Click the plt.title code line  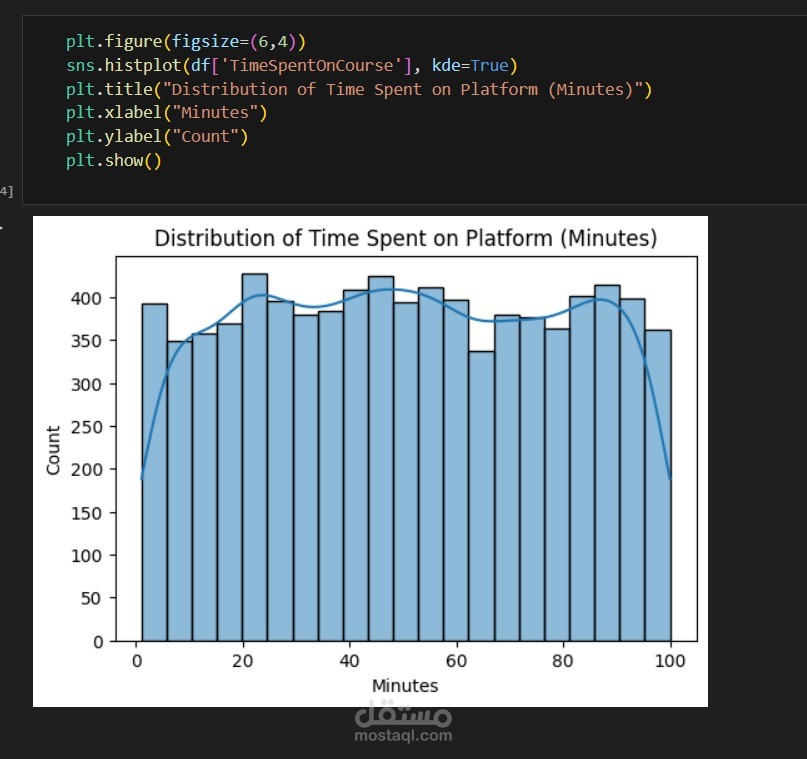coord(359,90)
